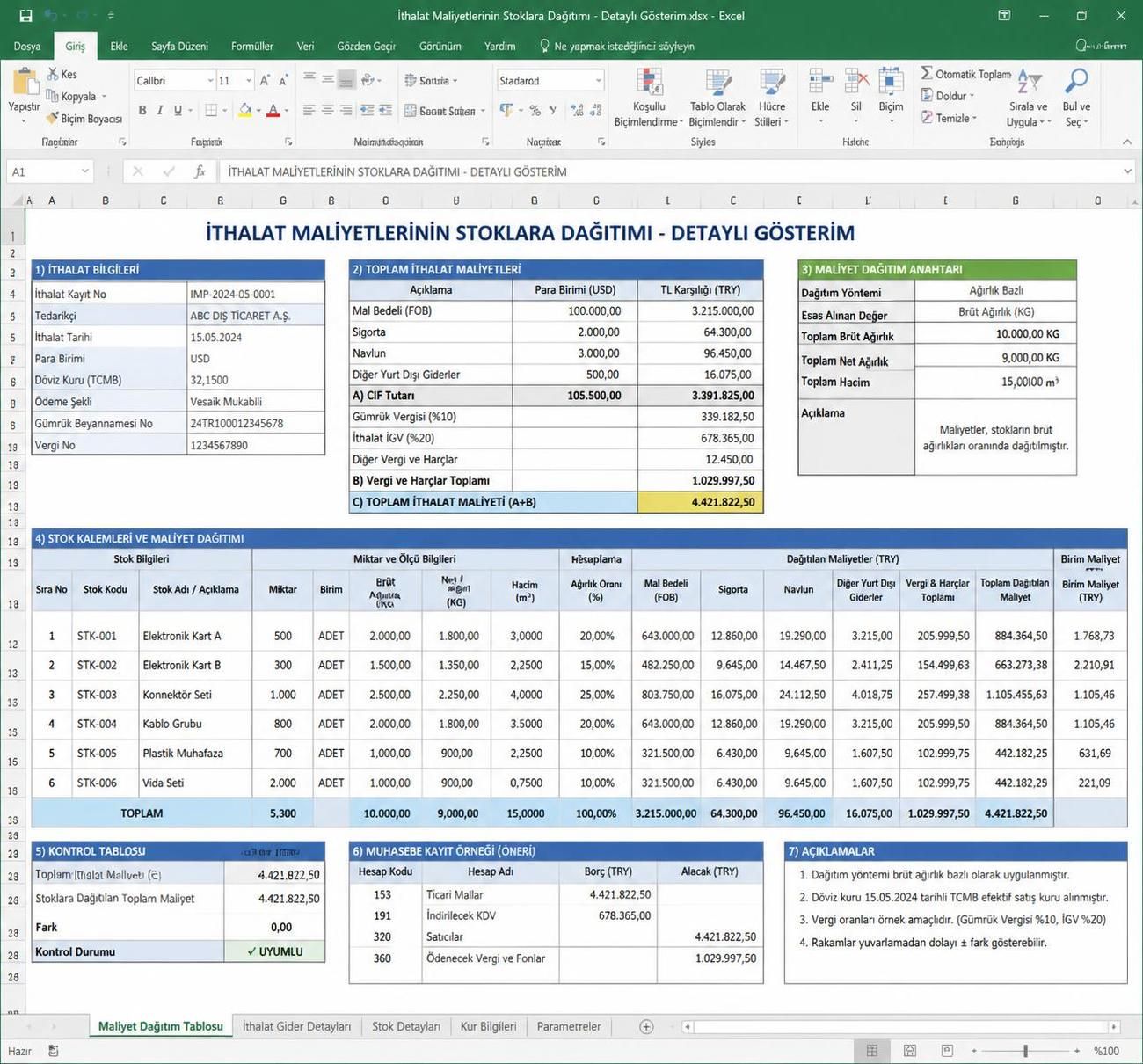This screenshot has width=1143, height=1064.
Task: Click the Stok Detayları sheet tab
Action: [x=405, y=1026]
